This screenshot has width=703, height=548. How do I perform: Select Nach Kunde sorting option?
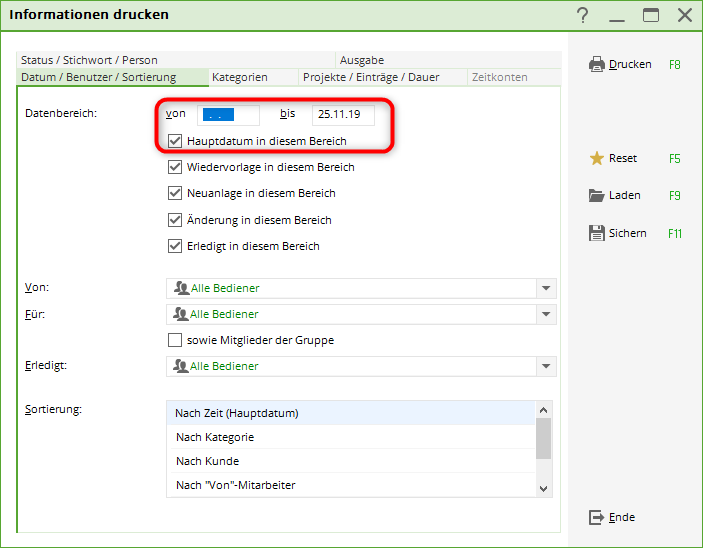(207, 461)
